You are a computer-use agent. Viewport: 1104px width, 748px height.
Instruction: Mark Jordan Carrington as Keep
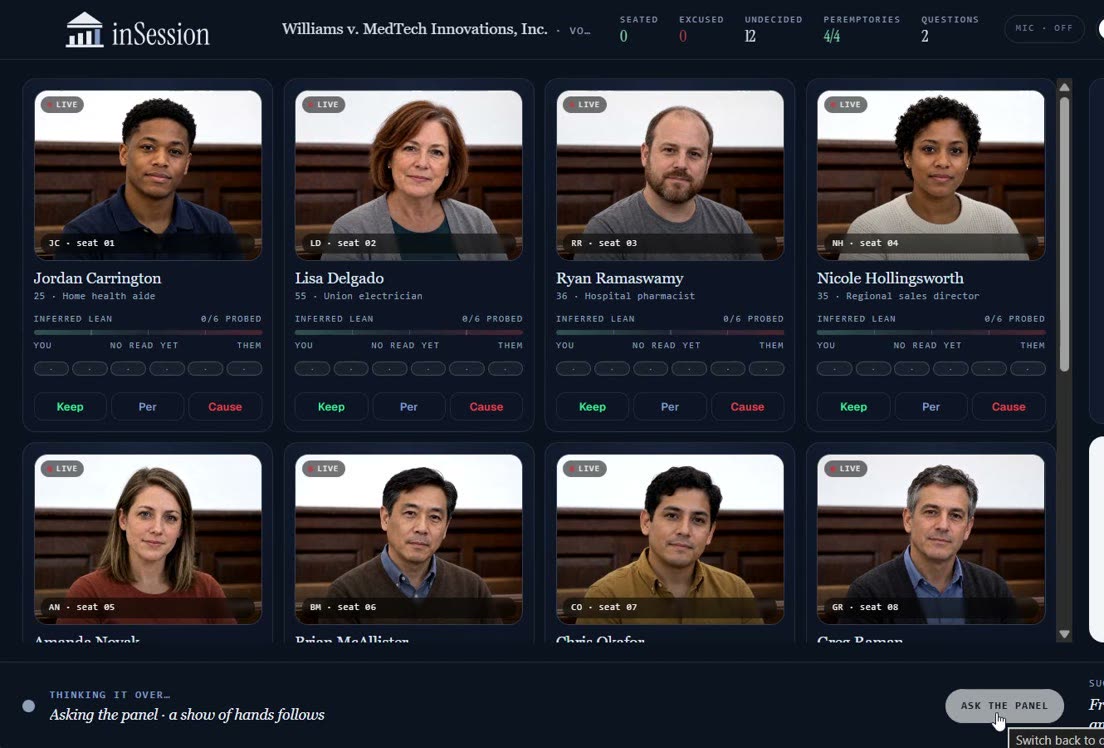[70, 406]
